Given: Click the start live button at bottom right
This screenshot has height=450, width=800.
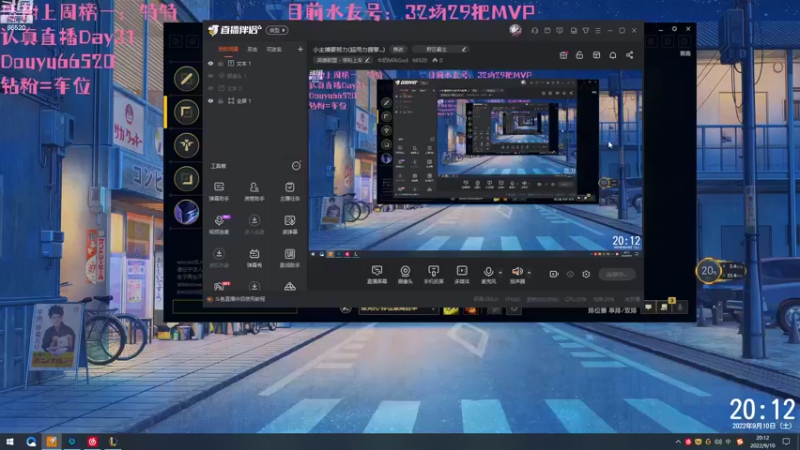Looking at the screenshot, I should 617,274.
